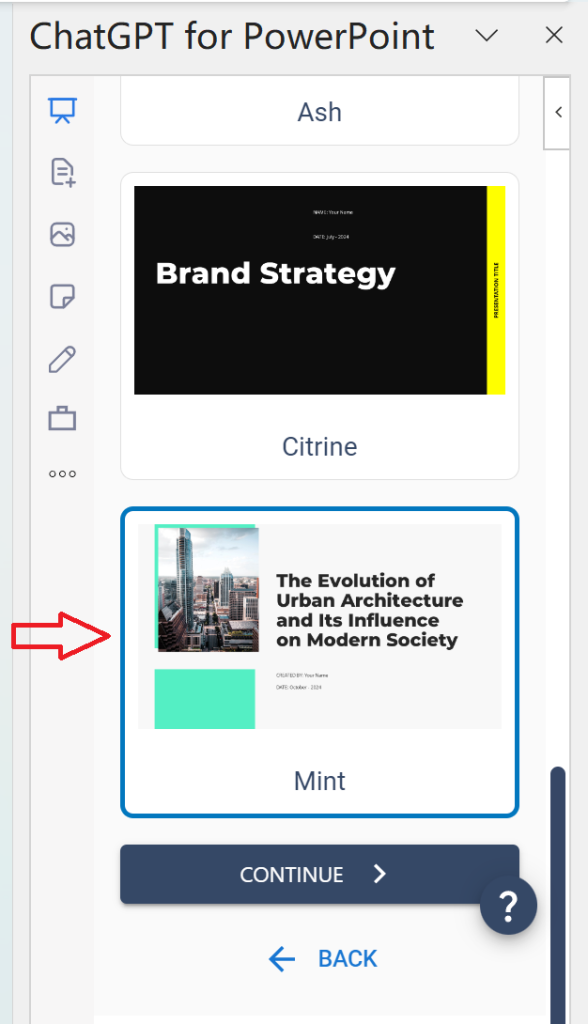
Task: Click the sticky note sidebar icon
Action: tap(63, 296)
